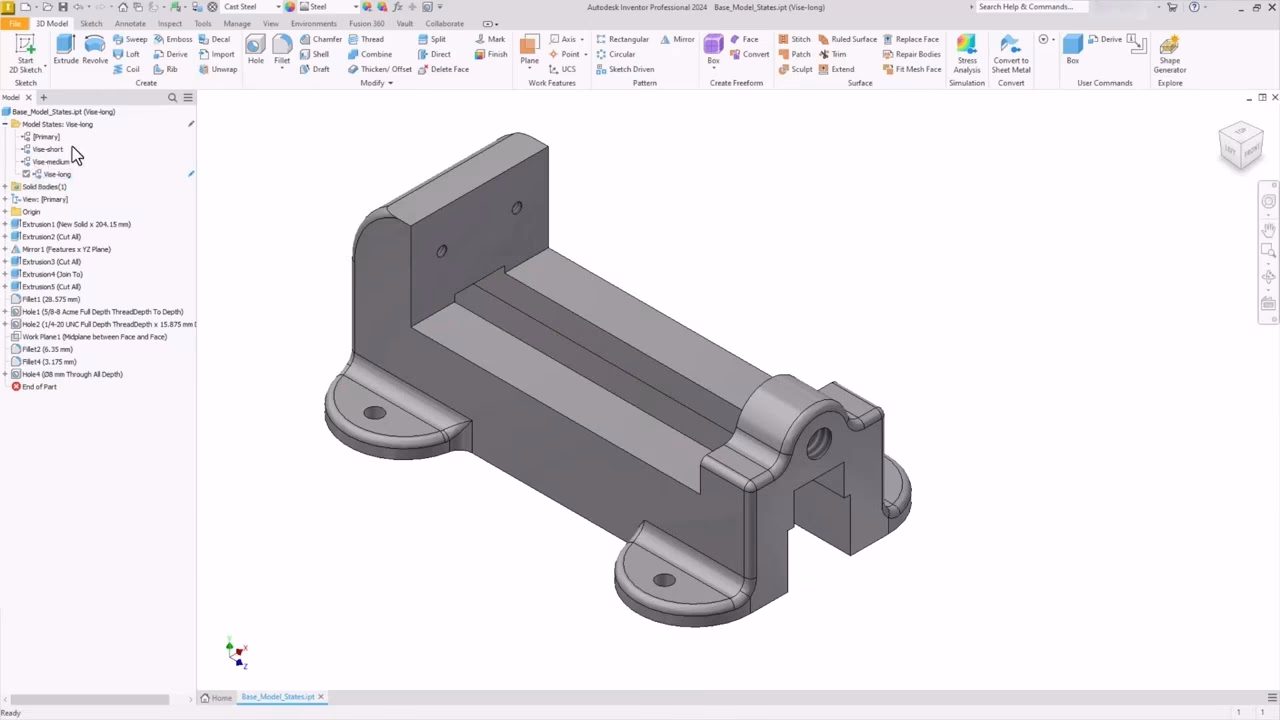The height and width of the screenshot is (720, 1280).
Task: Open the Shape Generator tool
Action: pos(1169,50)
